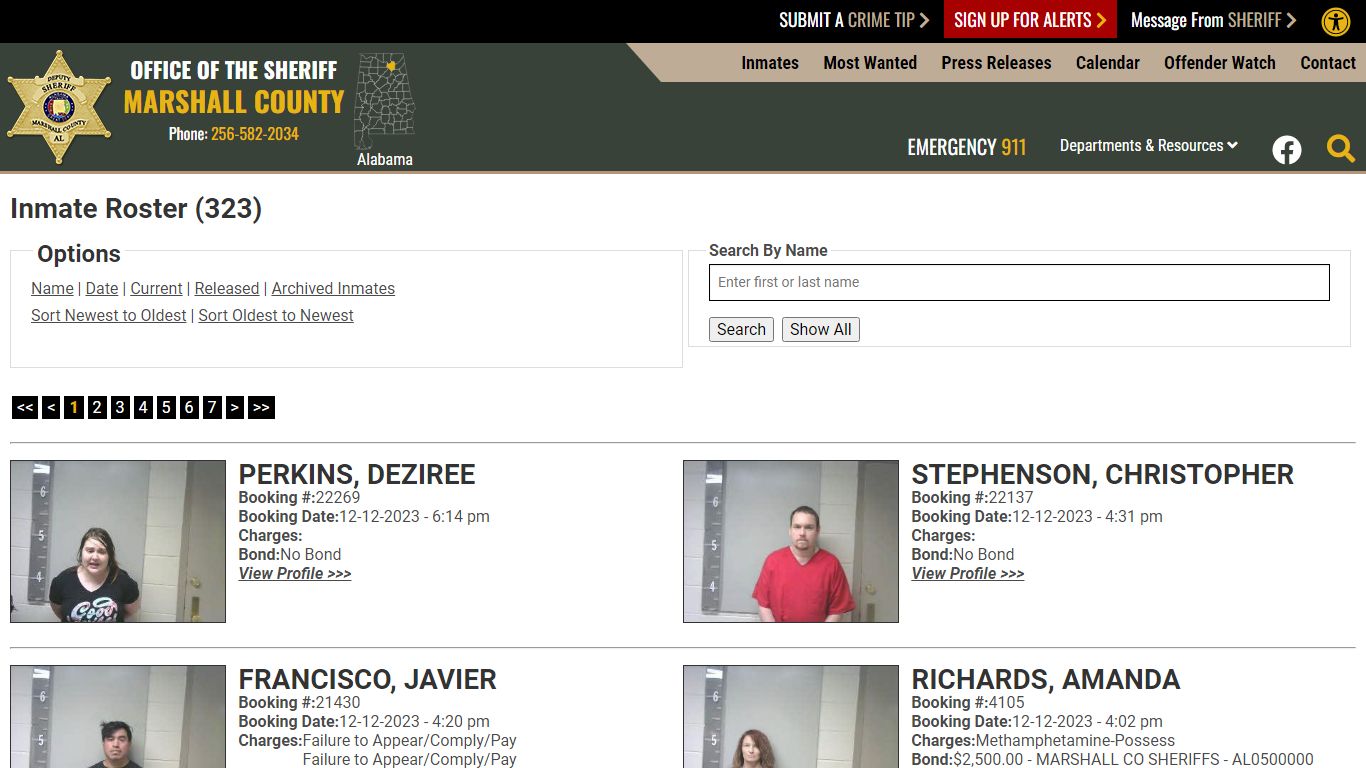Go to next page with >
The width and height of the screenshot is (1366, 768).
[x=235, y=407]
